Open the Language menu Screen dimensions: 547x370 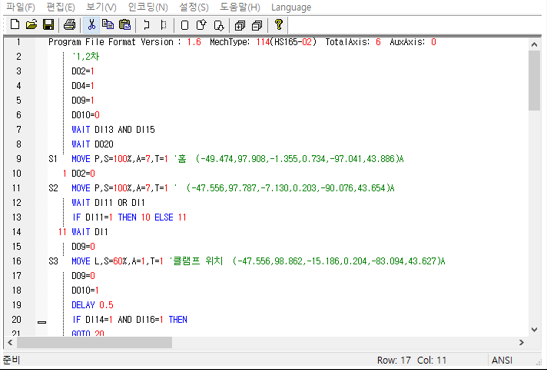tap(291, 7)
